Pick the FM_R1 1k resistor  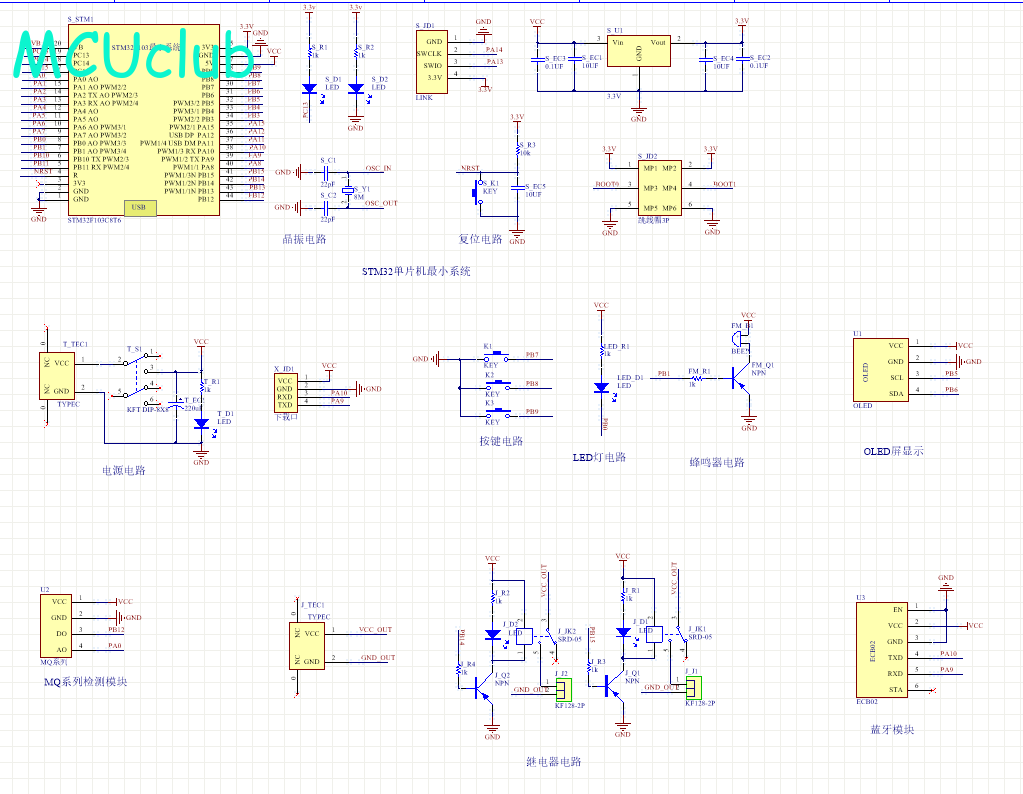click(x=696, y=377)
